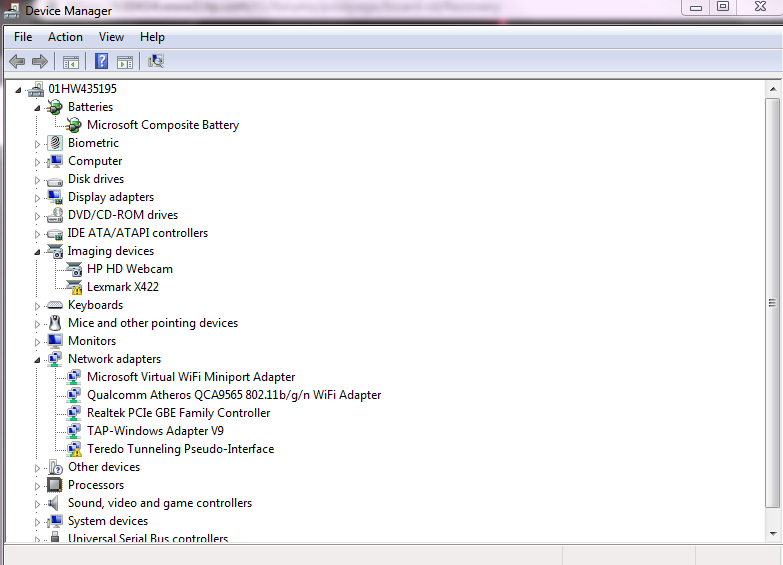
Task: Select the Imaging devices label
Action: pos(111,251)
